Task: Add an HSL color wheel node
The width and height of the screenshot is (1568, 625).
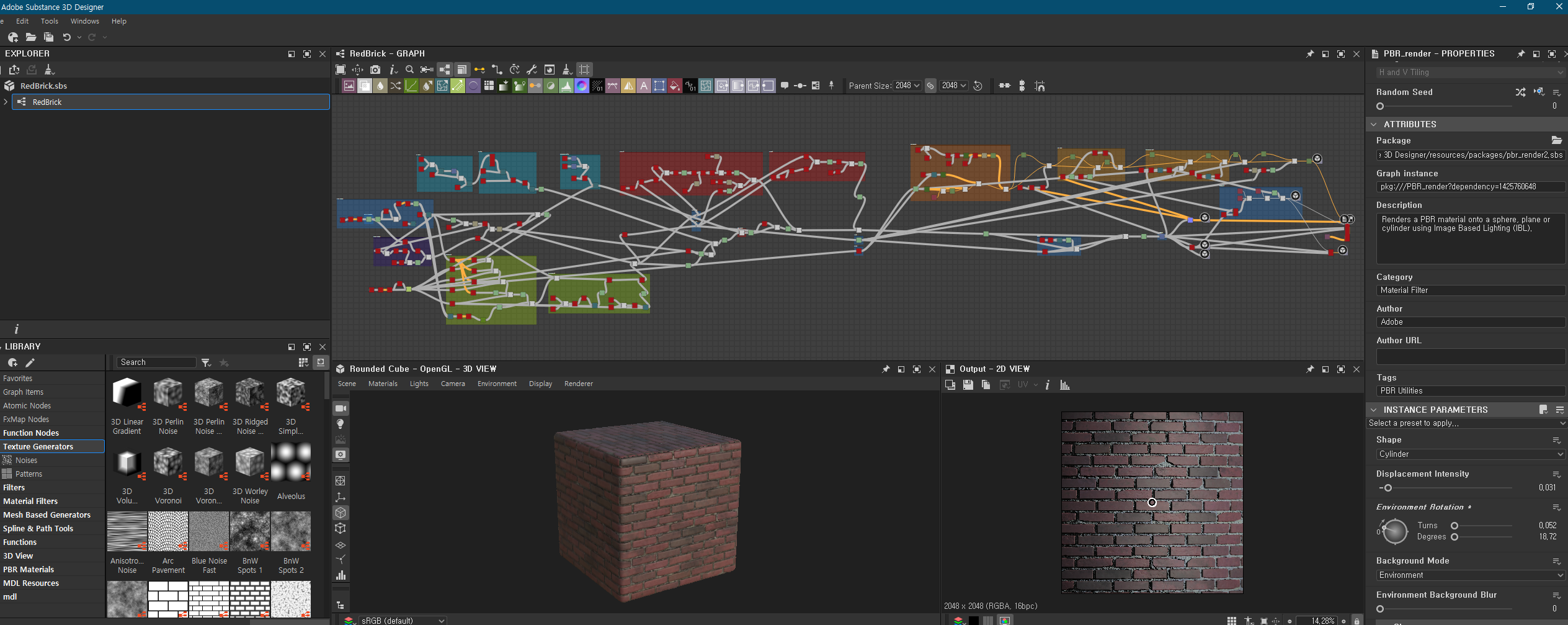Action: pos(582,86)
